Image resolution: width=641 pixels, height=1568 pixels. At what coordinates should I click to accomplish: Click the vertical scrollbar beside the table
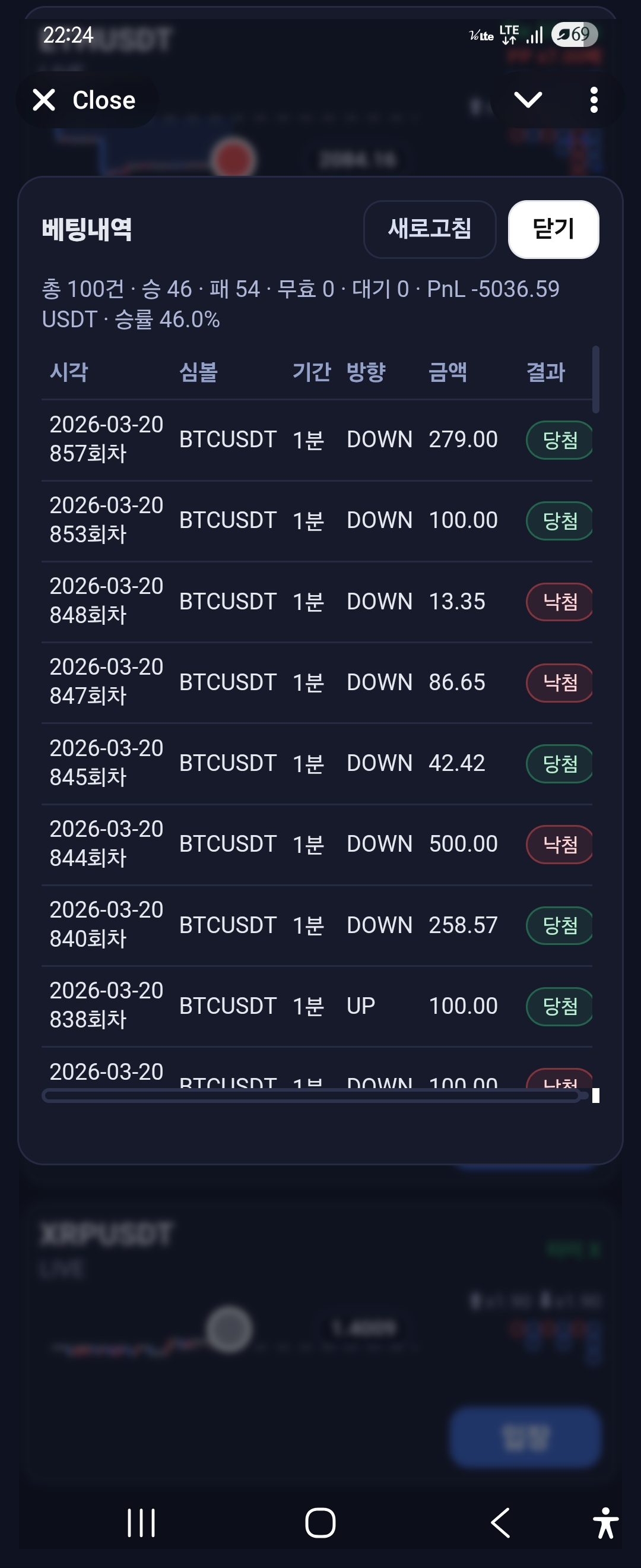click(596, 379)
